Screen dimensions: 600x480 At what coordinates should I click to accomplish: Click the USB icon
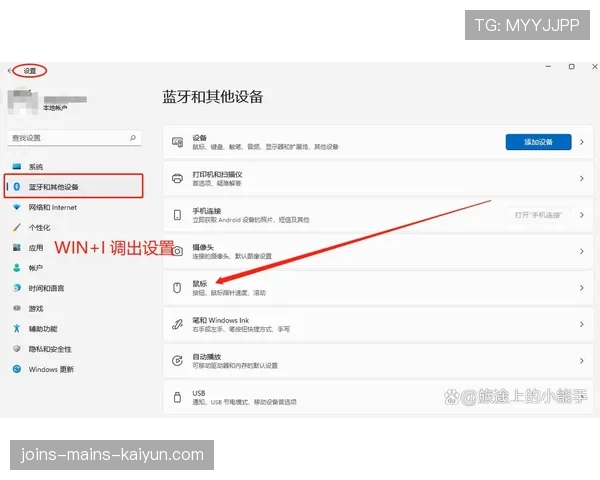tap(177, 397)
